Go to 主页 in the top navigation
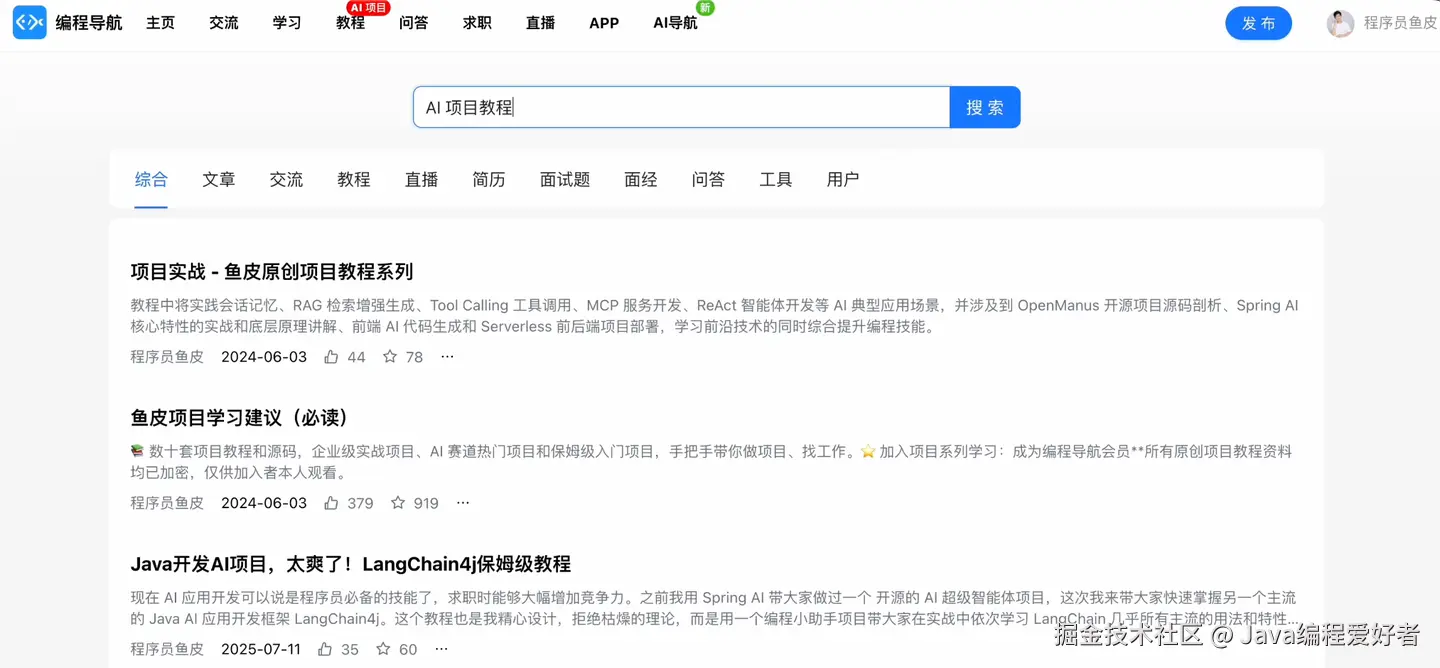Screen dimensions: 1440x668 click(x=160, y=23)
